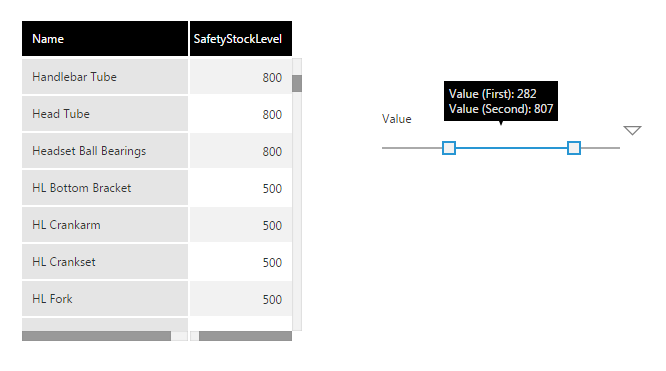
Task: Open the slicer type dropdown arrow
Action: tap(632, 130)
